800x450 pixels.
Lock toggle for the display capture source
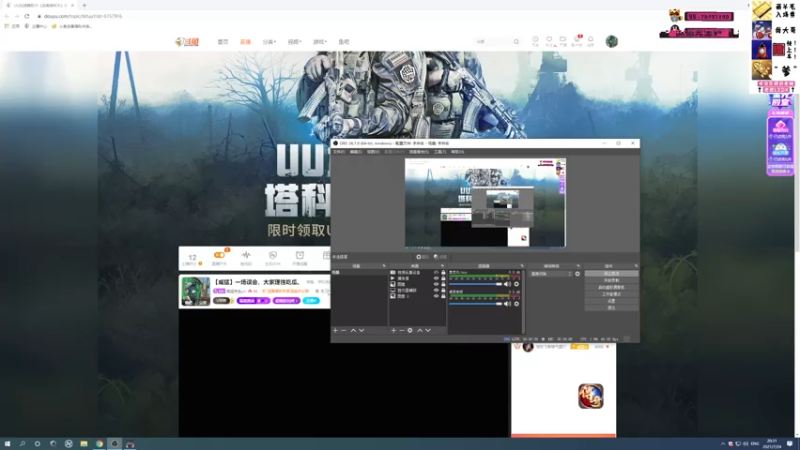[443, 290]
